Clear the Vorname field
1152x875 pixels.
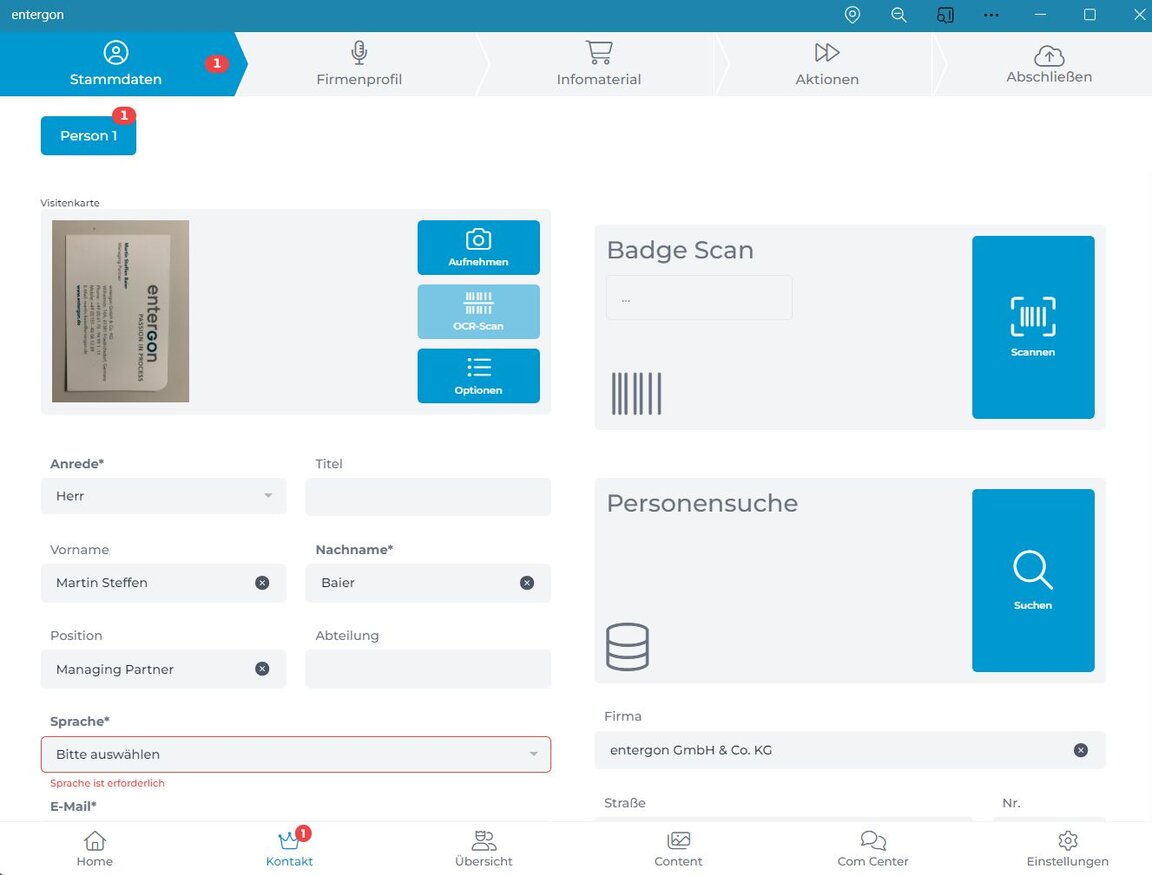262,583
